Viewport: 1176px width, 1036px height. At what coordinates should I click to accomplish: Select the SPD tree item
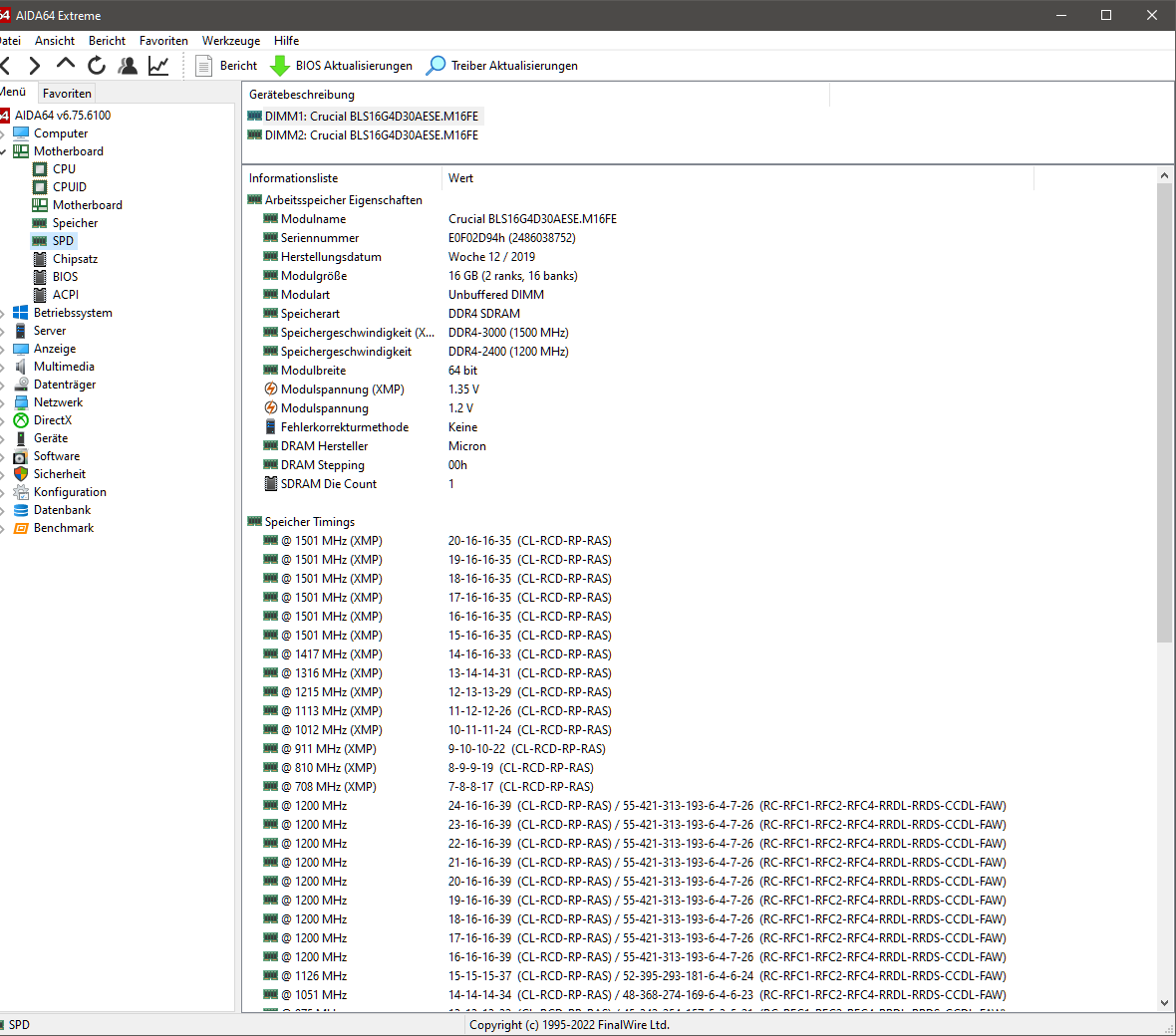pos(63,241)
